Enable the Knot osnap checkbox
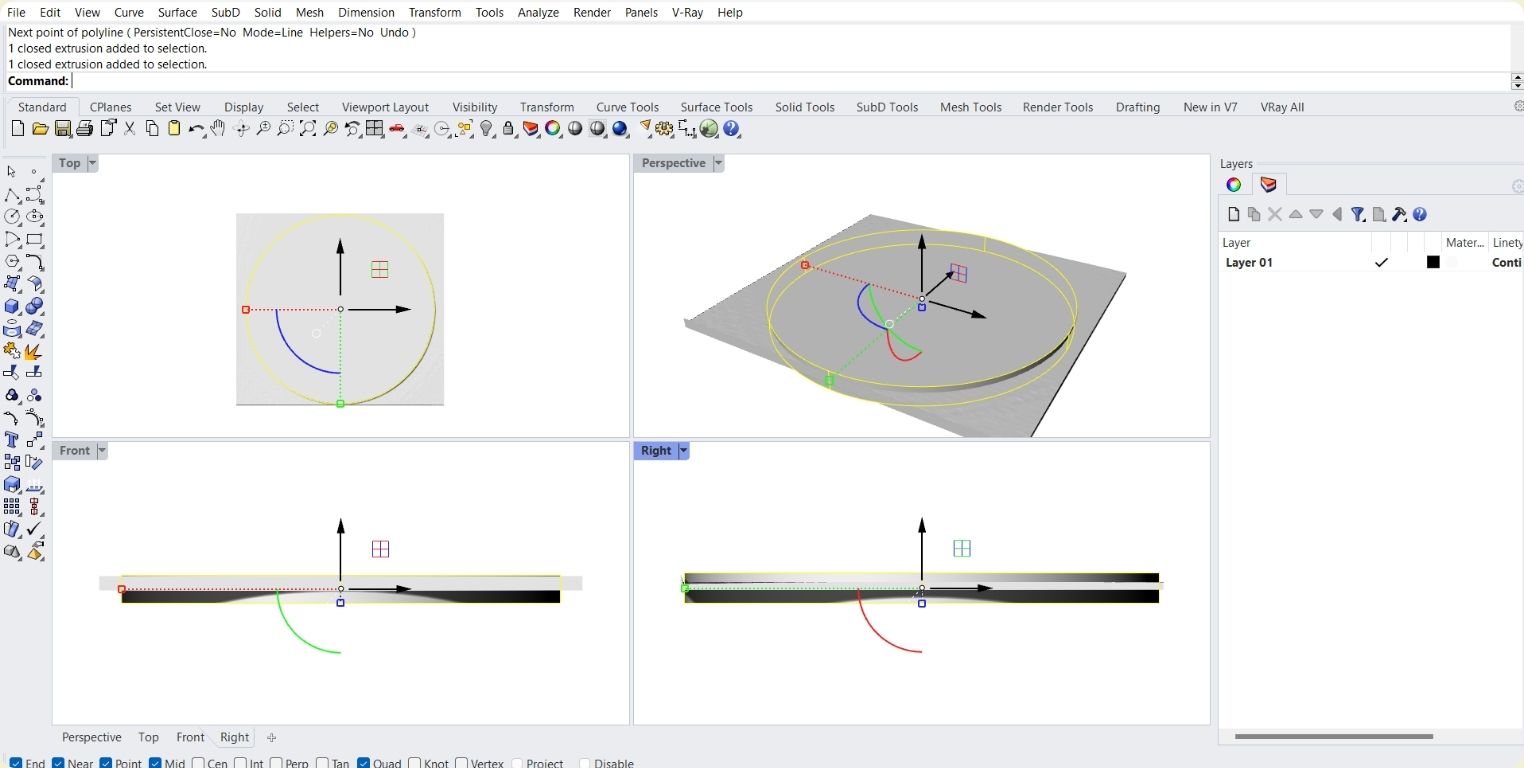The height and width of the screenshot is (768, 1524). pyautogui.click(x=415, y=763)
